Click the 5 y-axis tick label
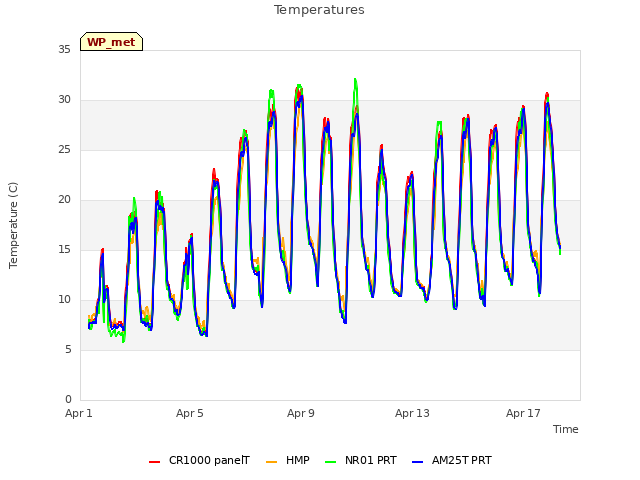Viewport: 640px width, 480px height. coord(68,349)
